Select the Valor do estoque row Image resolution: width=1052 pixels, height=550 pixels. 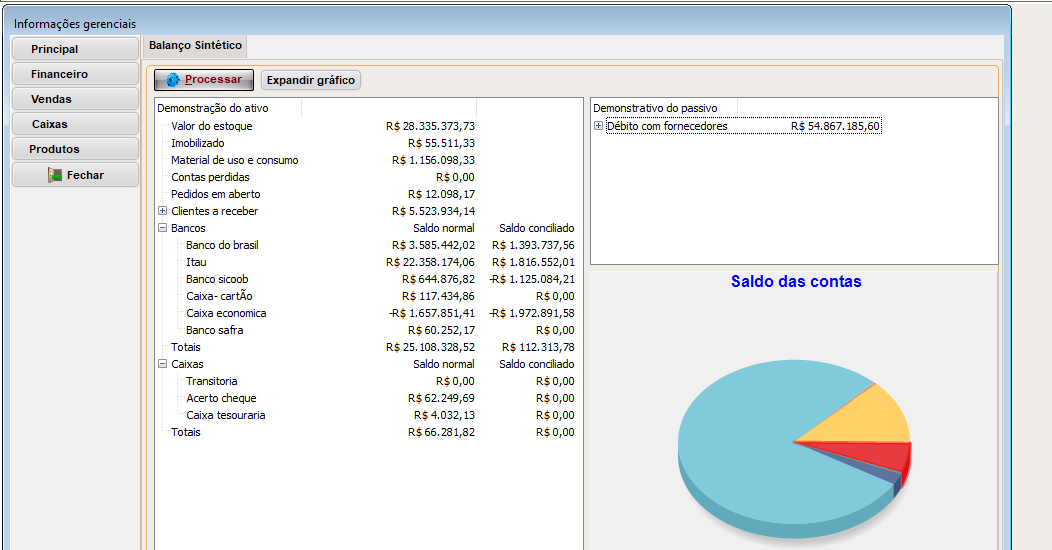pos(212,126)
